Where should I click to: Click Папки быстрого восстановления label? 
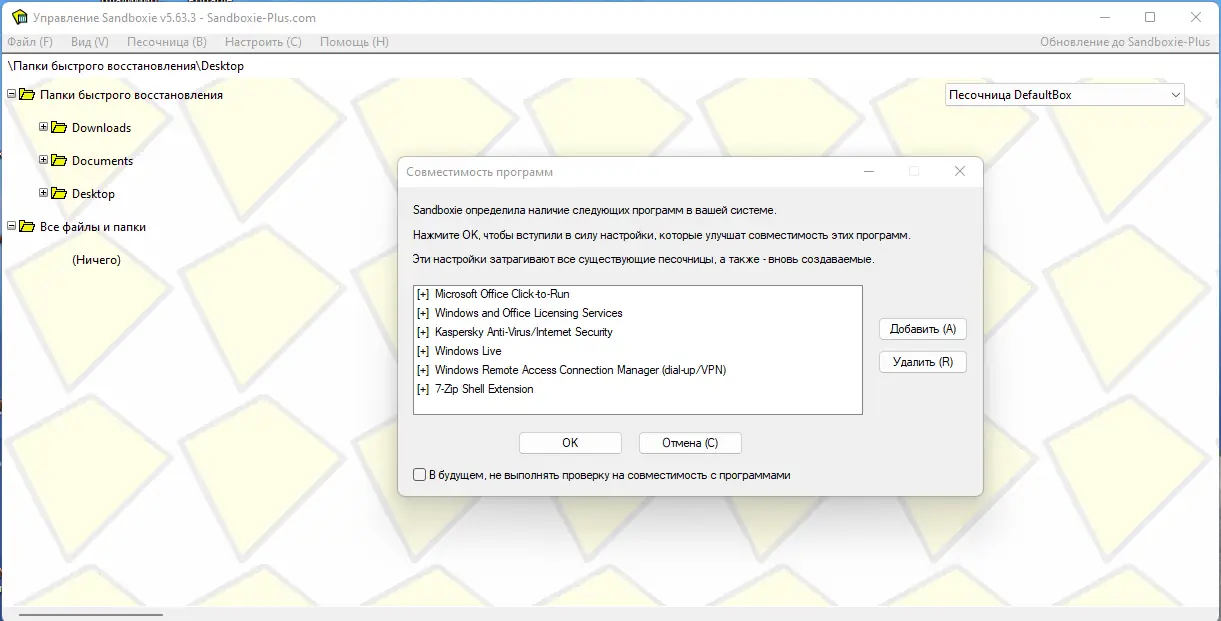(131, 95)
